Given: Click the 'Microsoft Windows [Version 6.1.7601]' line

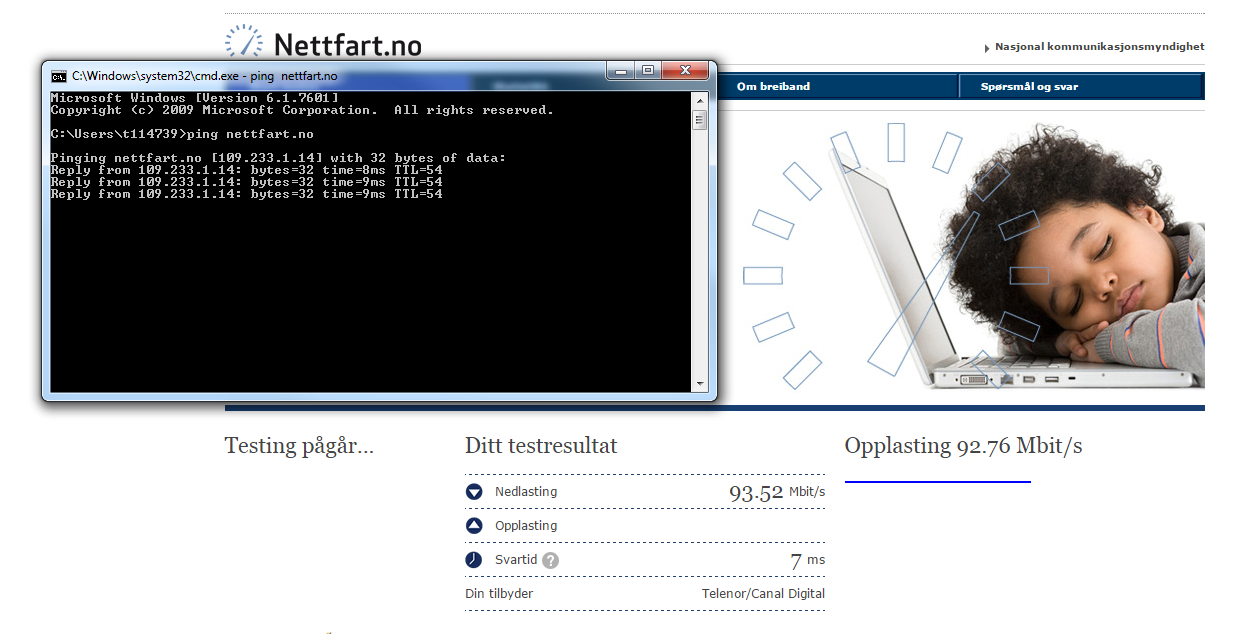Looking at the screenshot, I should pos(194,98).
